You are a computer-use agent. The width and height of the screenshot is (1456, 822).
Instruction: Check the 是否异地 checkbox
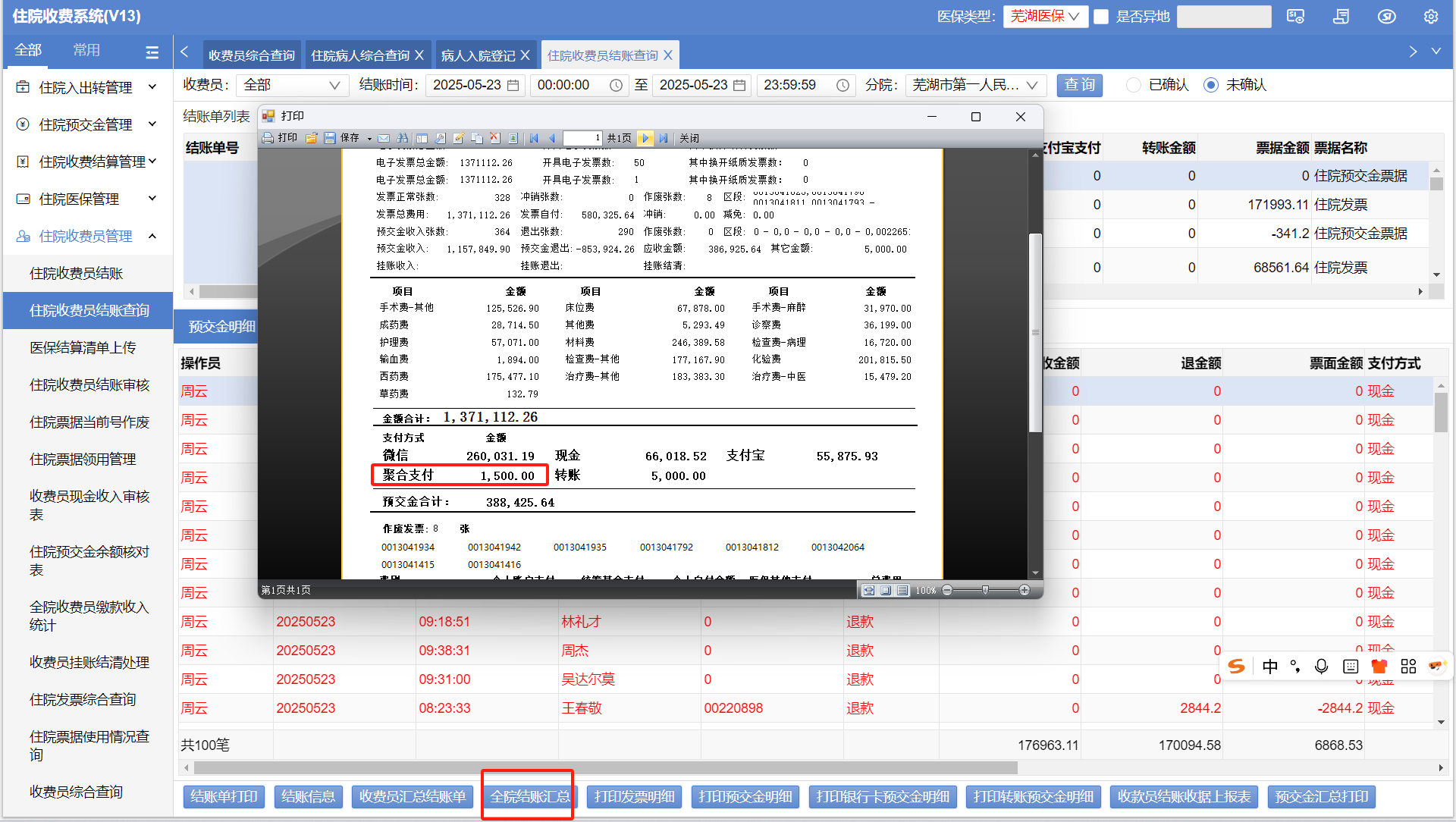pos(1102,17)
